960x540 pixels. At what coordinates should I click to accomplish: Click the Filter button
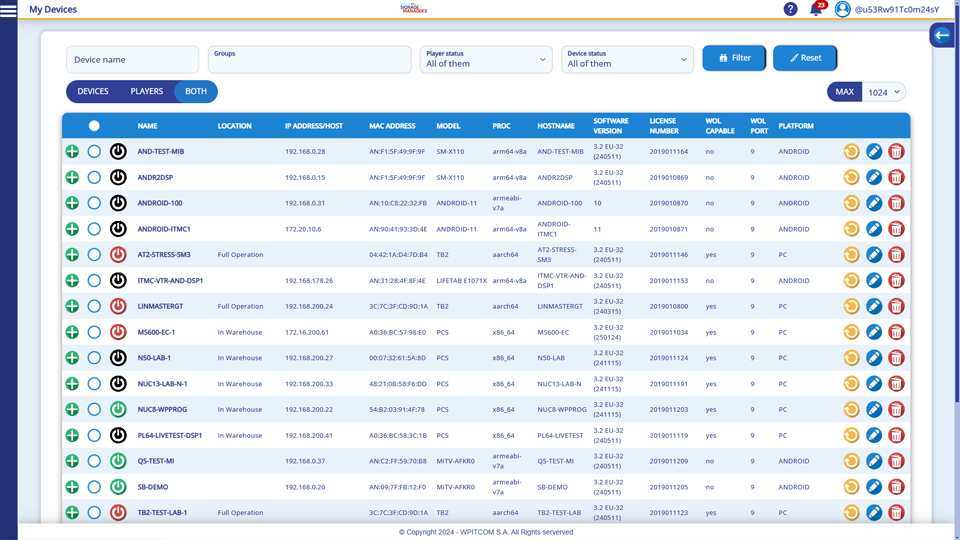click(x=734, y=58)
